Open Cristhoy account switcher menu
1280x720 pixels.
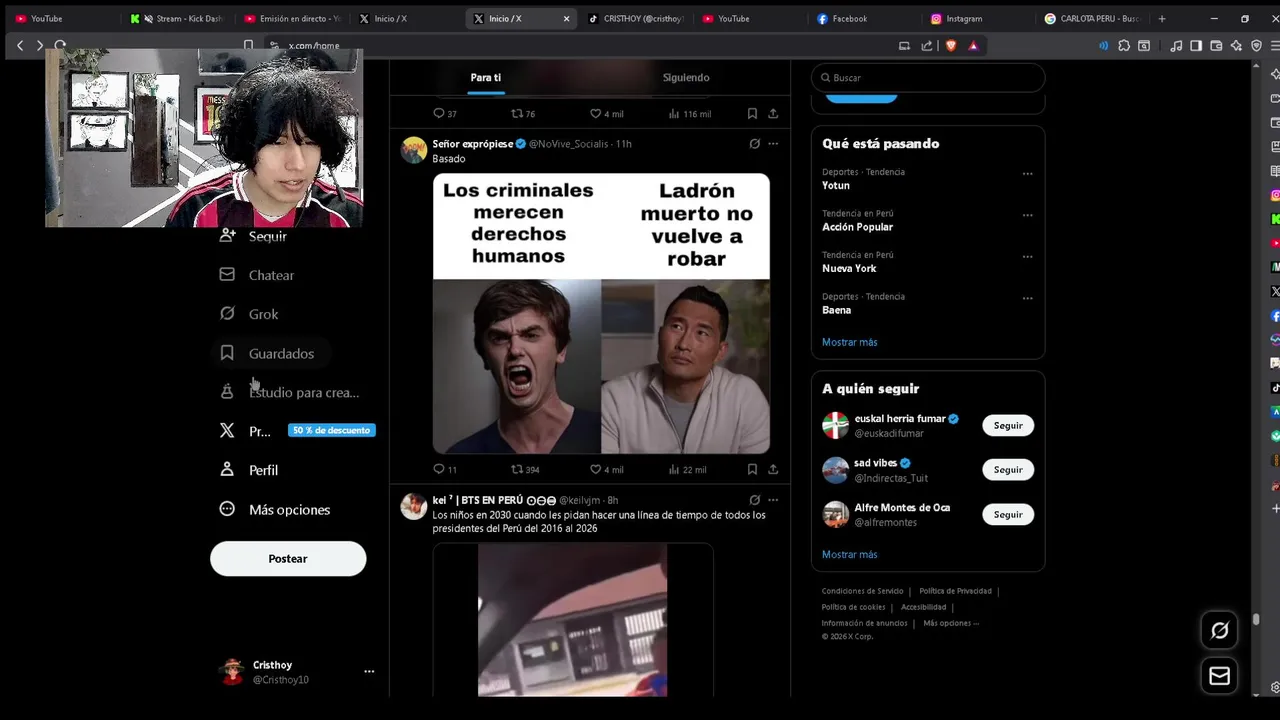(x=369, y=671)
